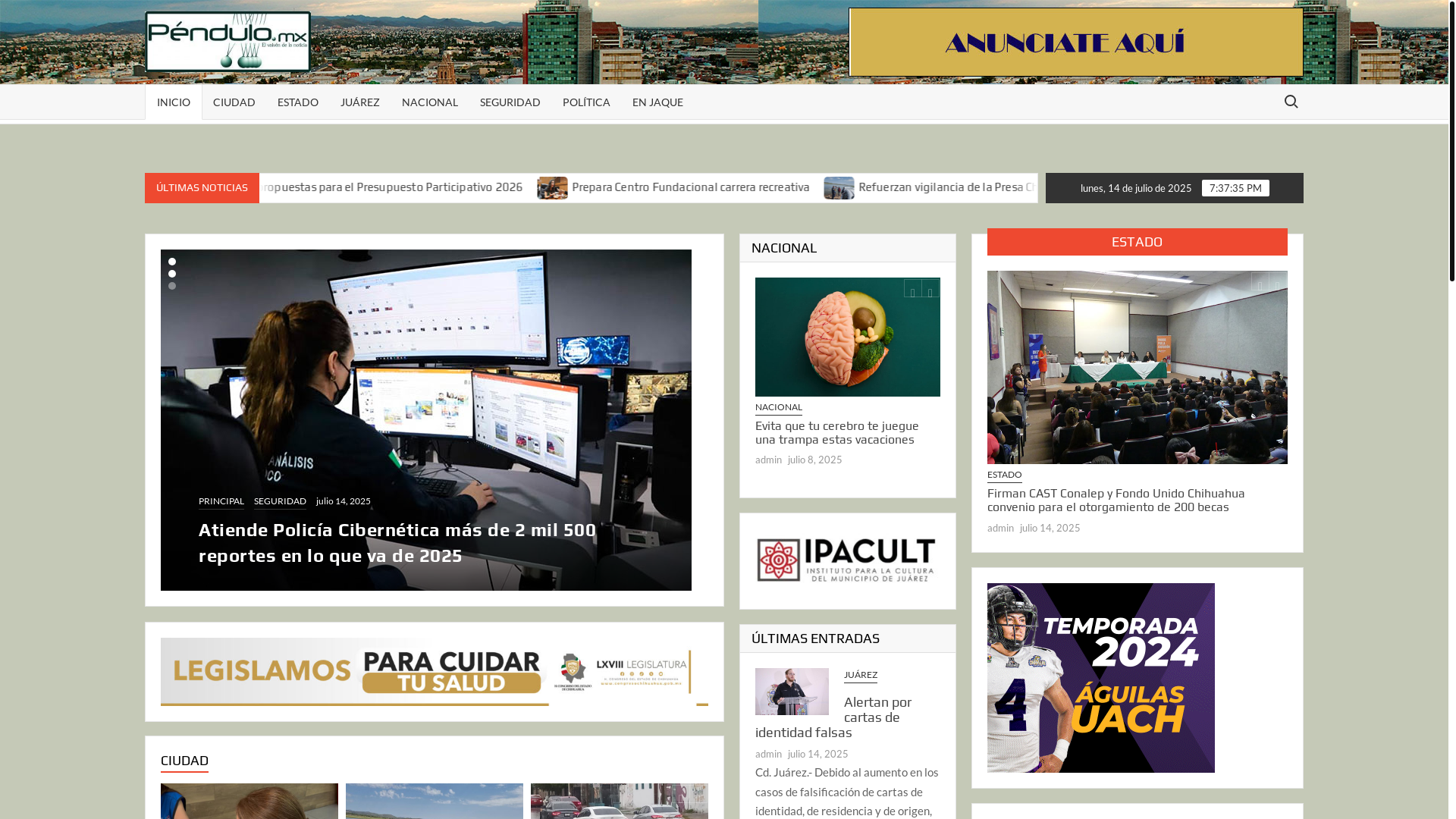Click the ÚLTIMAS NOTICIAS label

(202, 188)
